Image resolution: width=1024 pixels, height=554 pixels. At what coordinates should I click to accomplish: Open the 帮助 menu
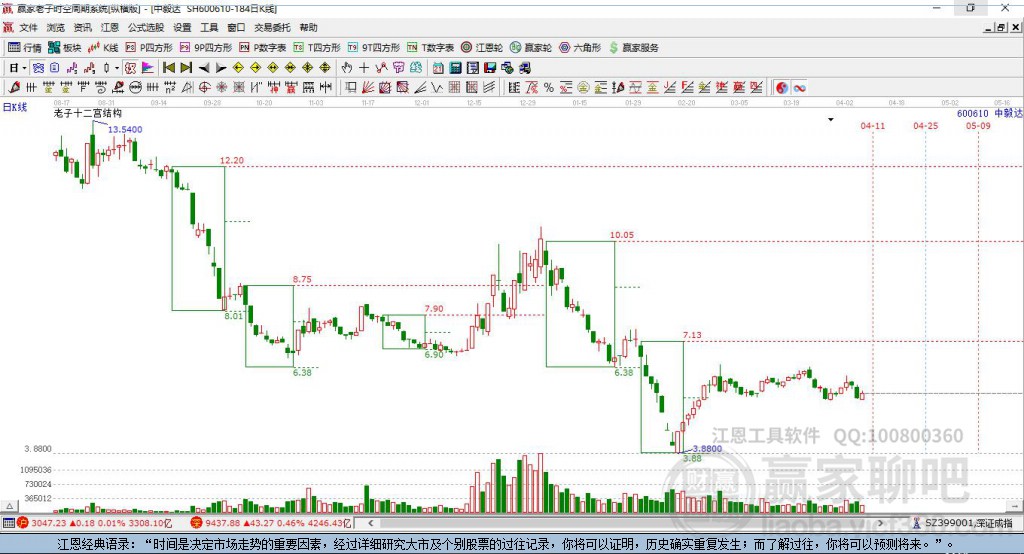click(308, 27)
